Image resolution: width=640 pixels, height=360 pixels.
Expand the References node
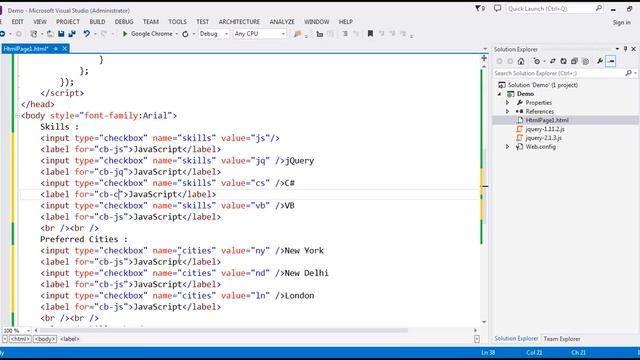tap(508, 111)
